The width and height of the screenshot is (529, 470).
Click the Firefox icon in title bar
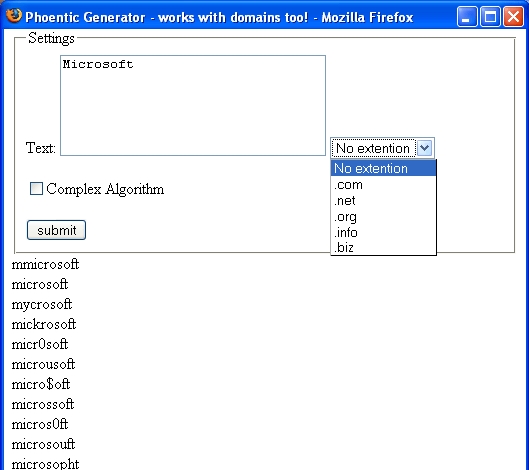14,16
